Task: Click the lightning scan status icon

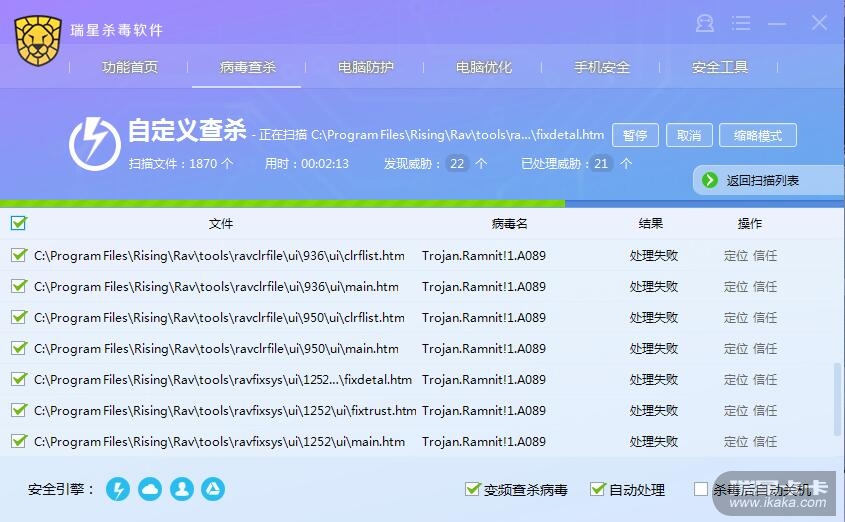Action: 95,144
